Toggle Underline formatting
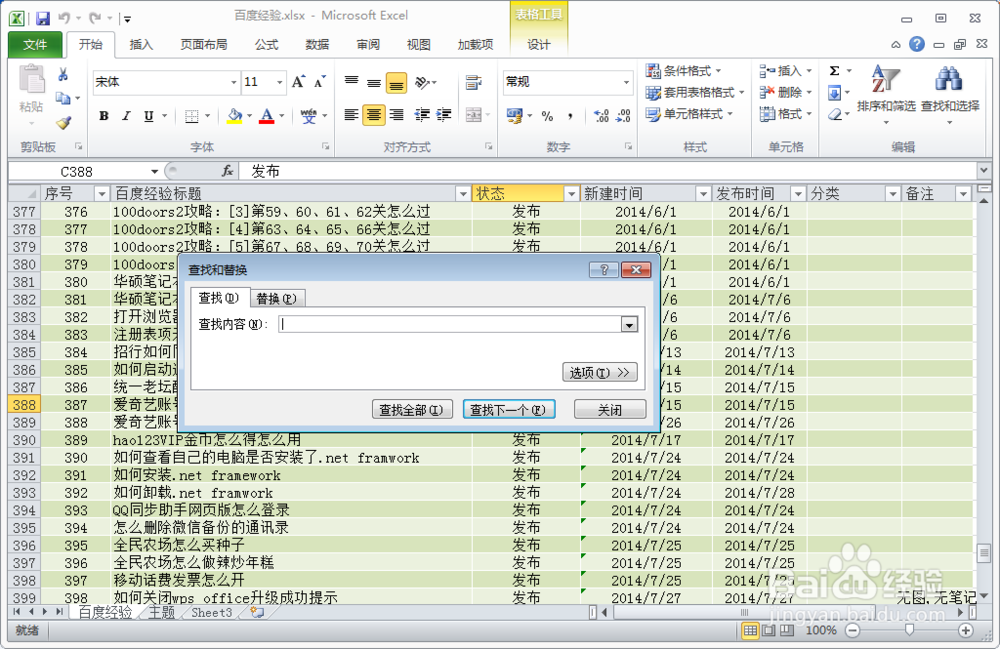The width and height of the screenshot is (1000, 649). 148,116
